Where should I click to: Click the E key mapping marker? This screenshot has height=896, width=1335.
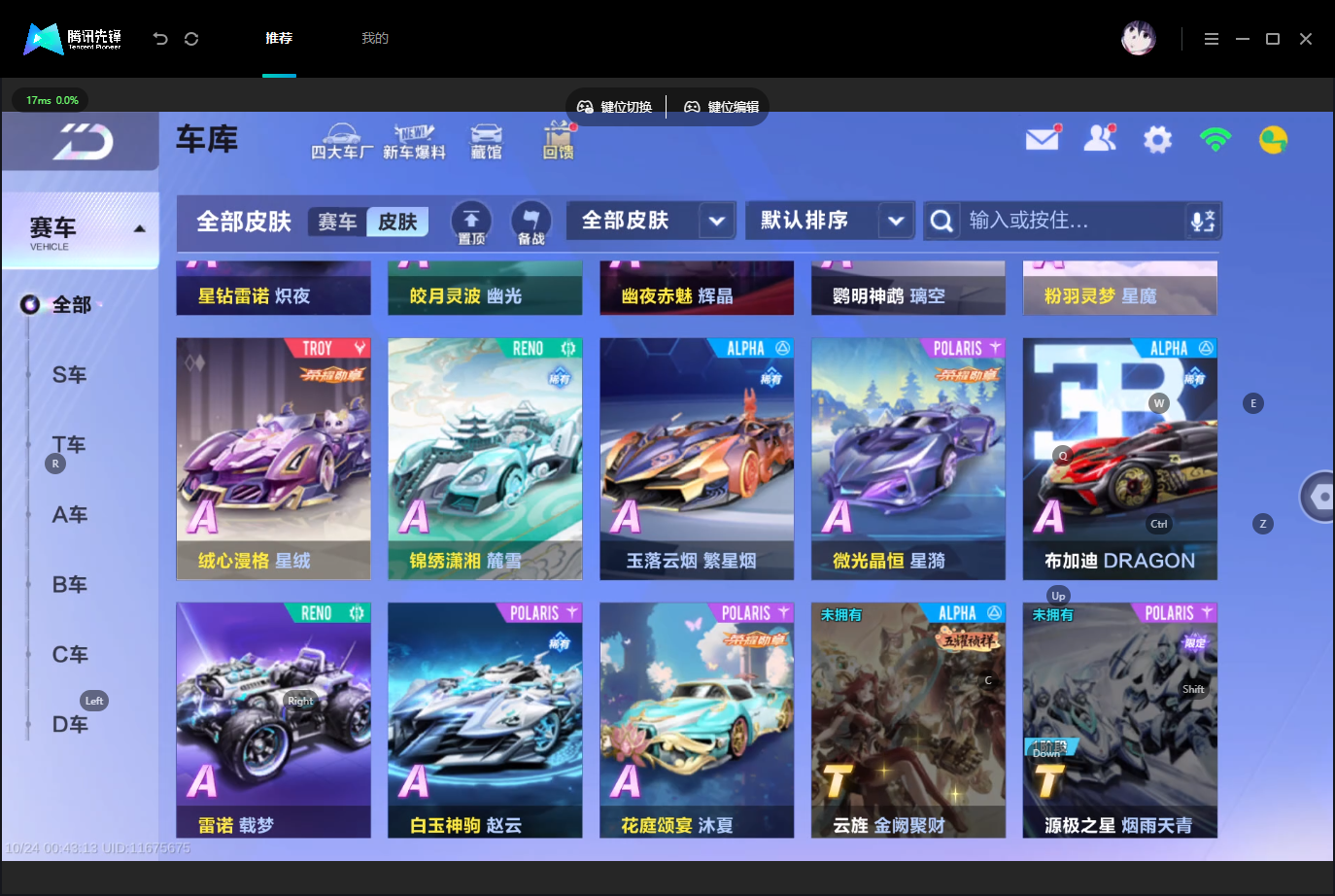point(1253,403)
